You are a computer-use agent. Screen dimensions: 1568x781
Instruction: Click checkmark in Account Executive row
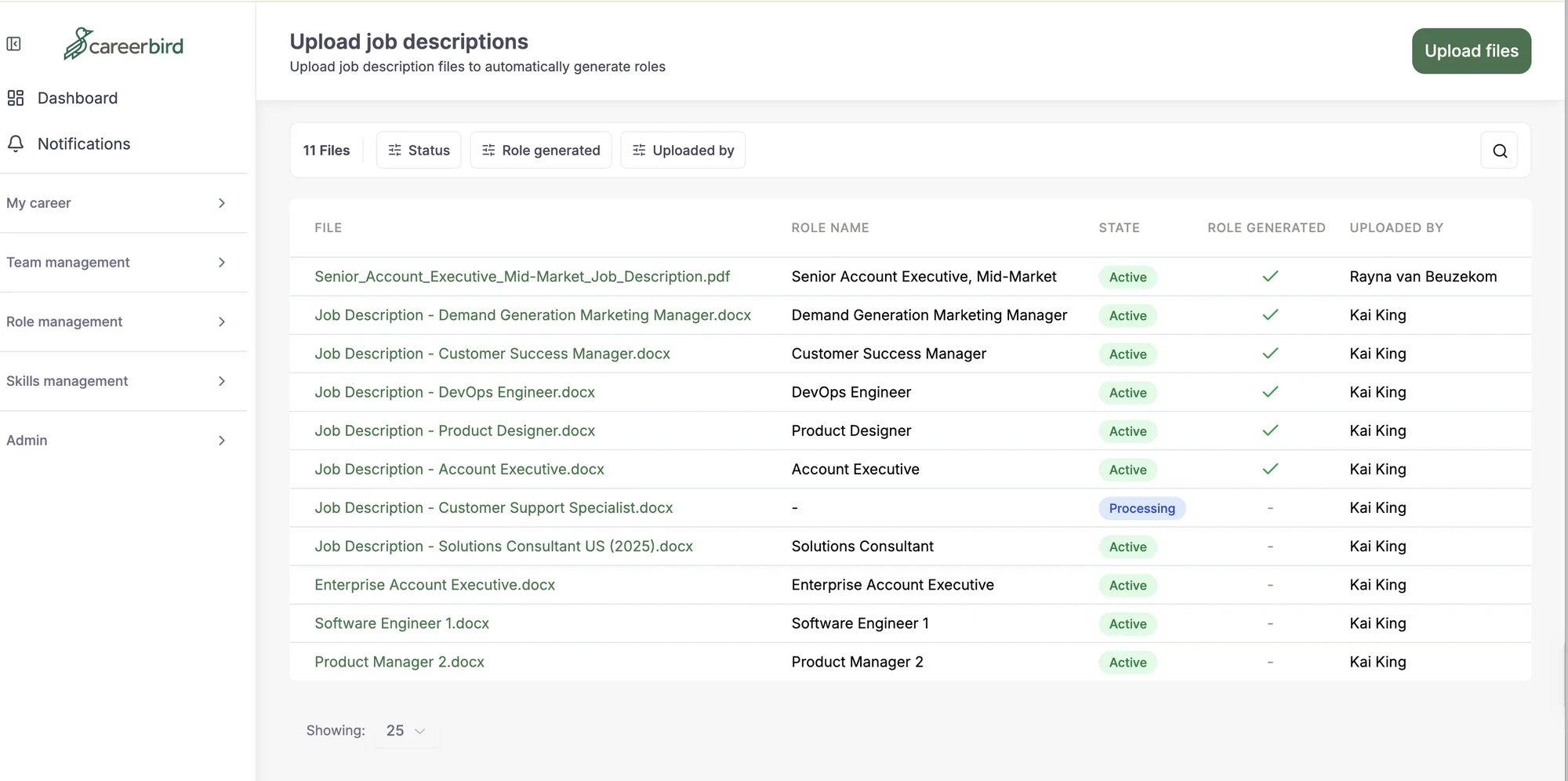click(x=1270, y=469)
